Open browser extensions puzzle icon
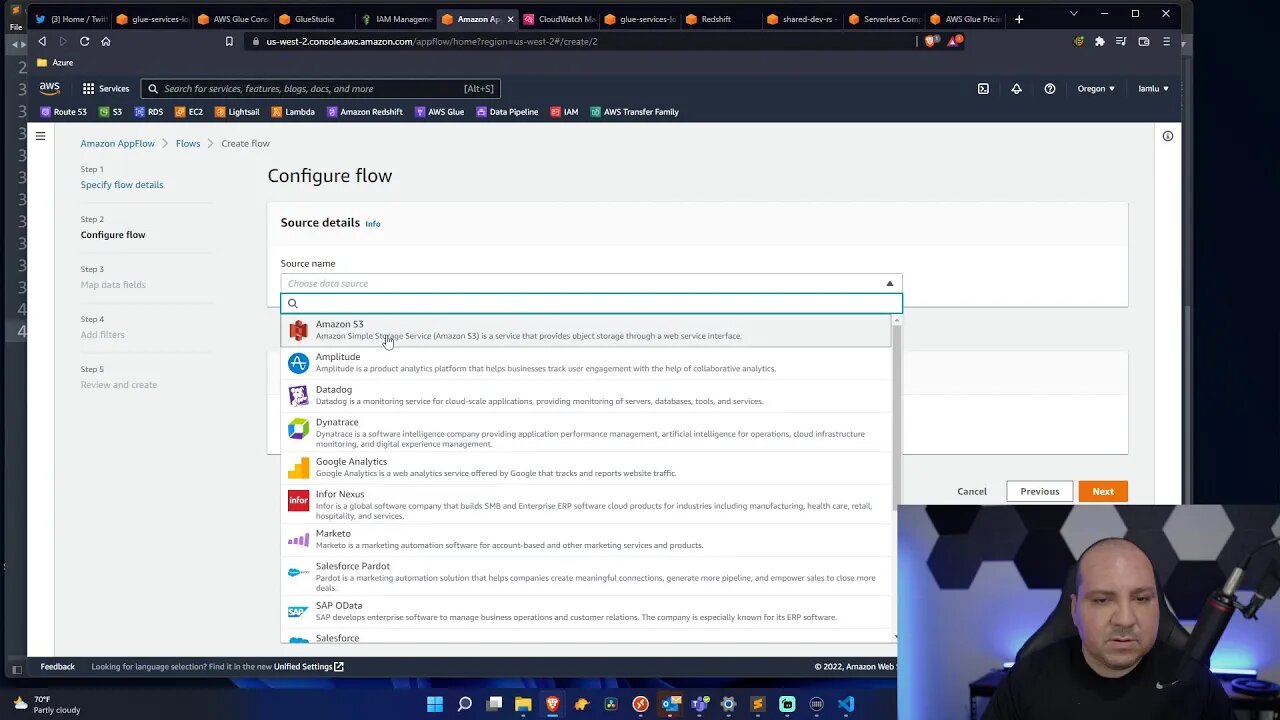 point(1100,41)
